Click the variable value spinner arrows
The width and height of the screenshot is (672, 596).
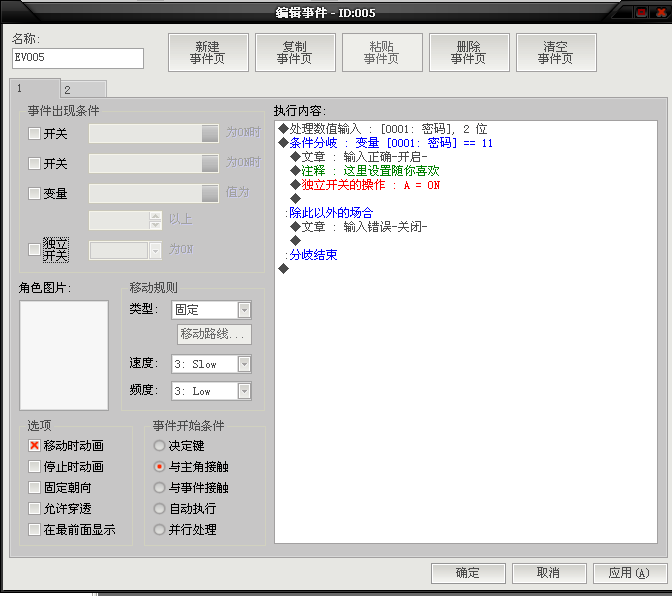[x=155, y=220]
